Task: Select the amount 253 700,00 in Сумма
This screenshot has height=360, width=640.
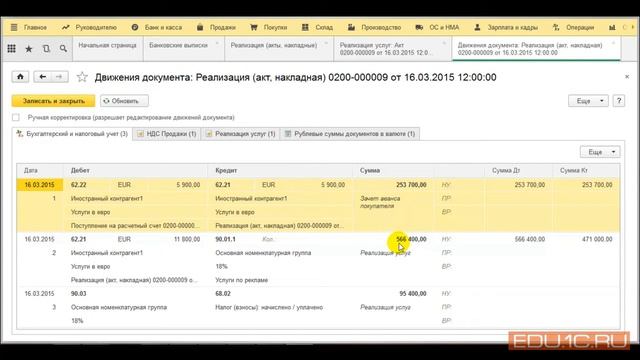Action: (x=411, y=185)
